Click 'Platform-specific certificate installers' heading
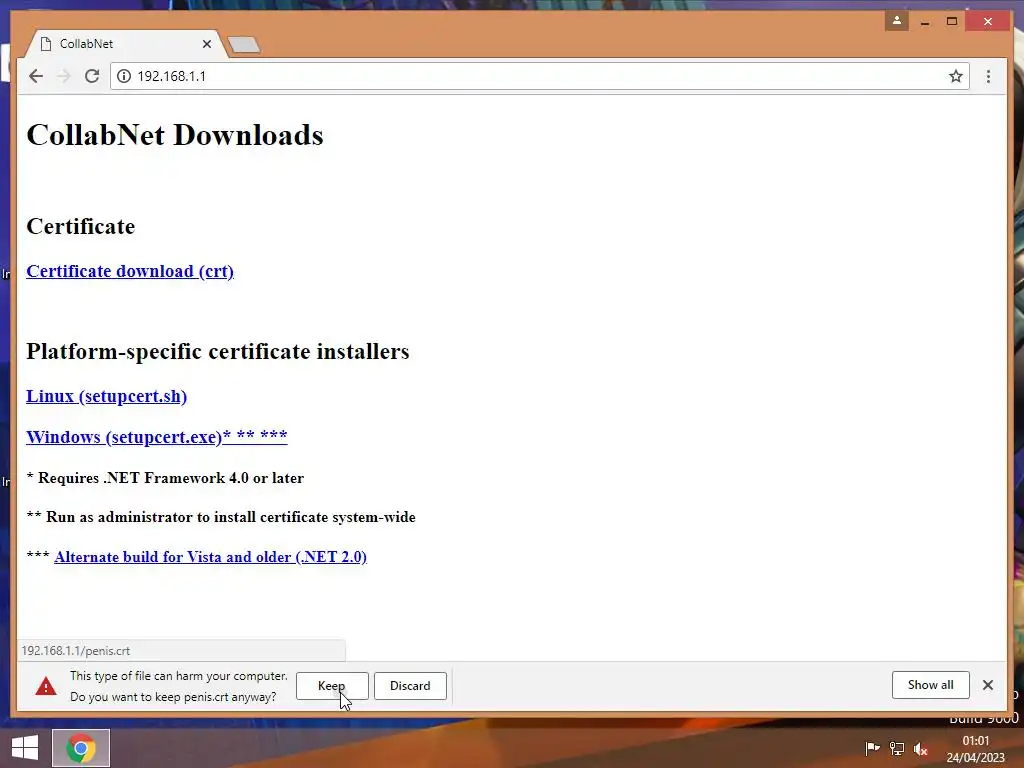Viewport: 1024px width, 768px height. click(x=217, y=351)
